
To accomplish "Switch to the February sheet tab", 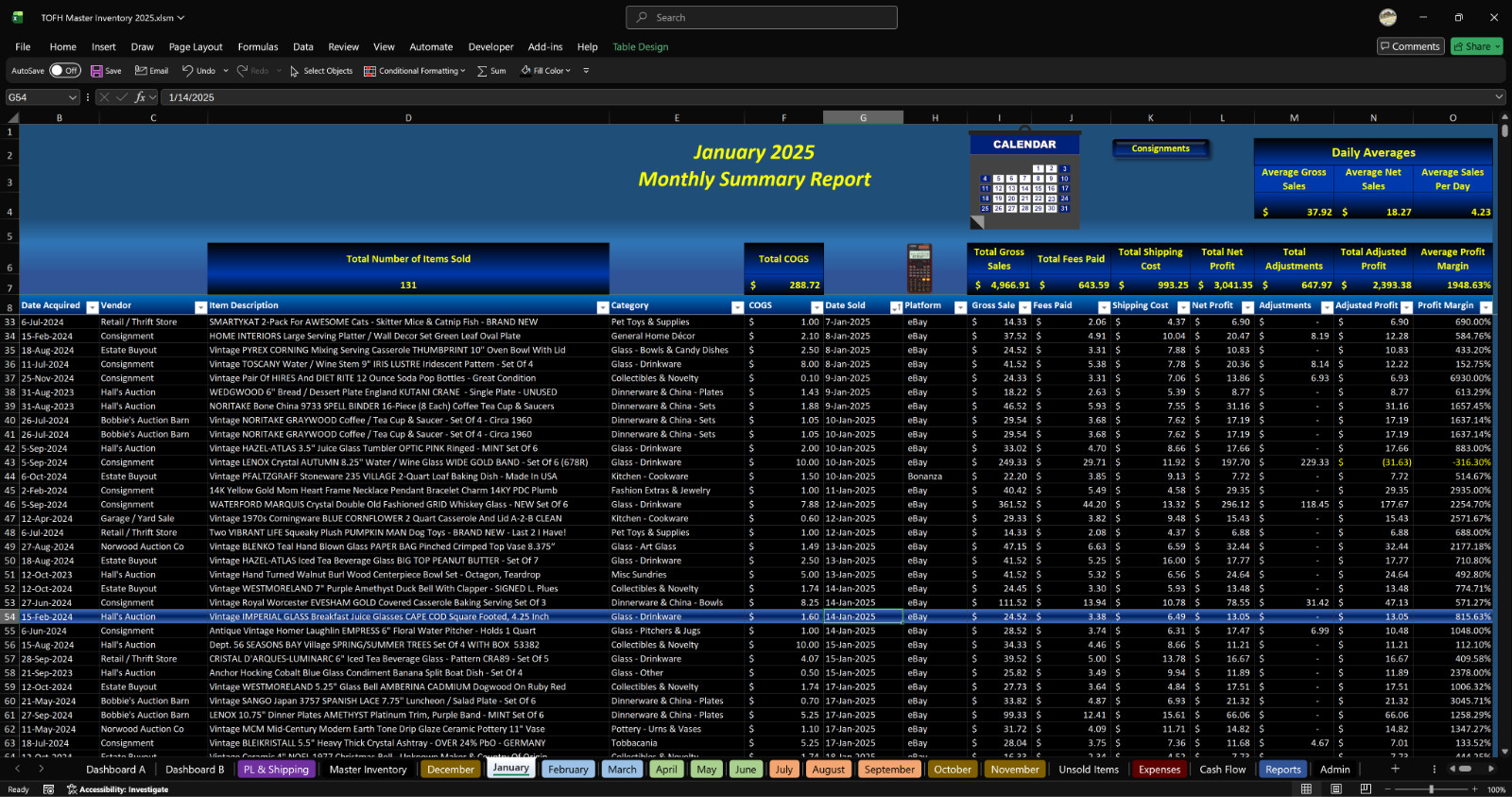I will (x=568, y=770).
